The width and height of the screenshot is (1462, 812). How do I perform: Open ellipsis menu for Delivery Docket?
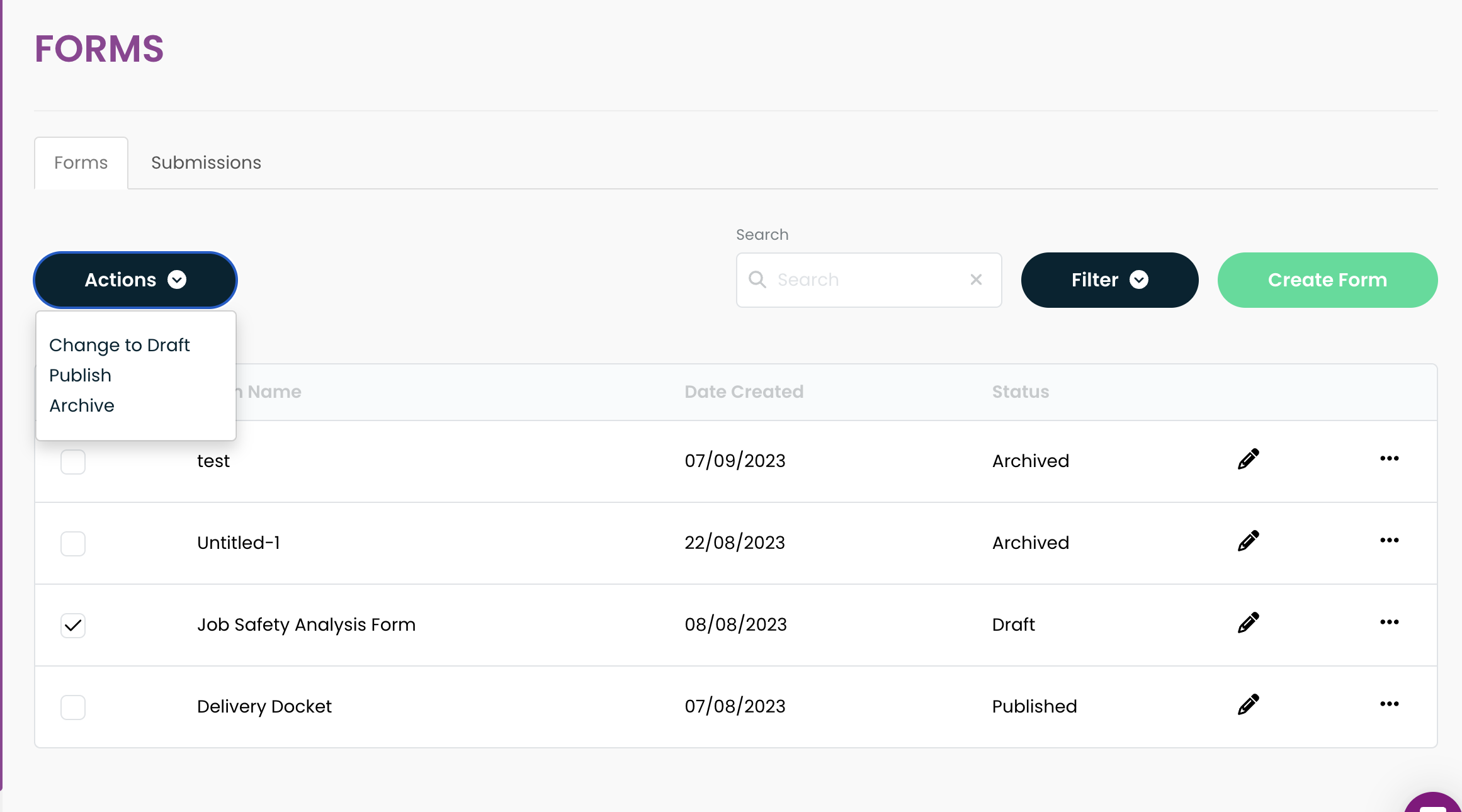point(1389,704)
